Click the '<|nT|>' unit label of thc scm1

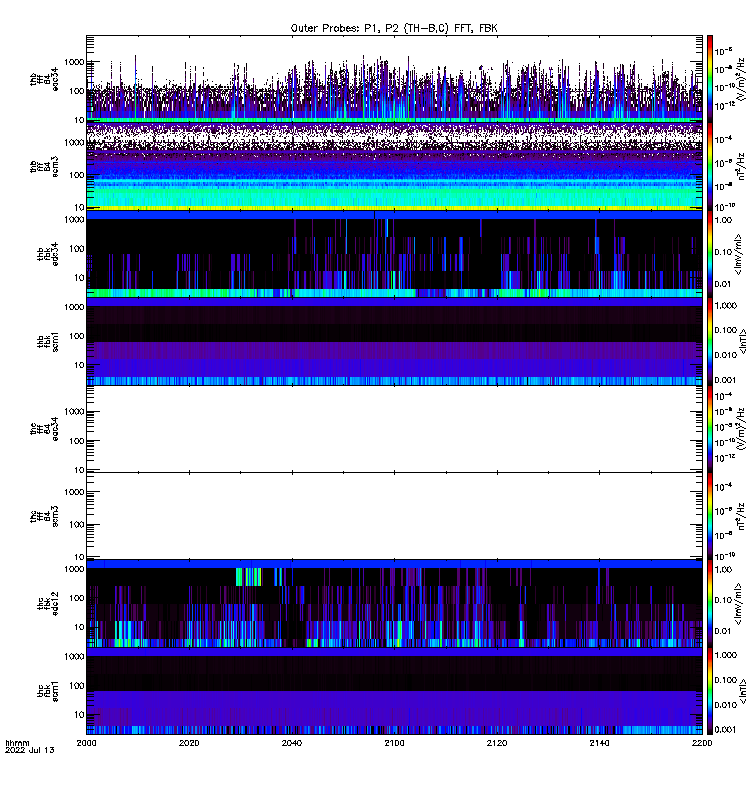point(743,691)
